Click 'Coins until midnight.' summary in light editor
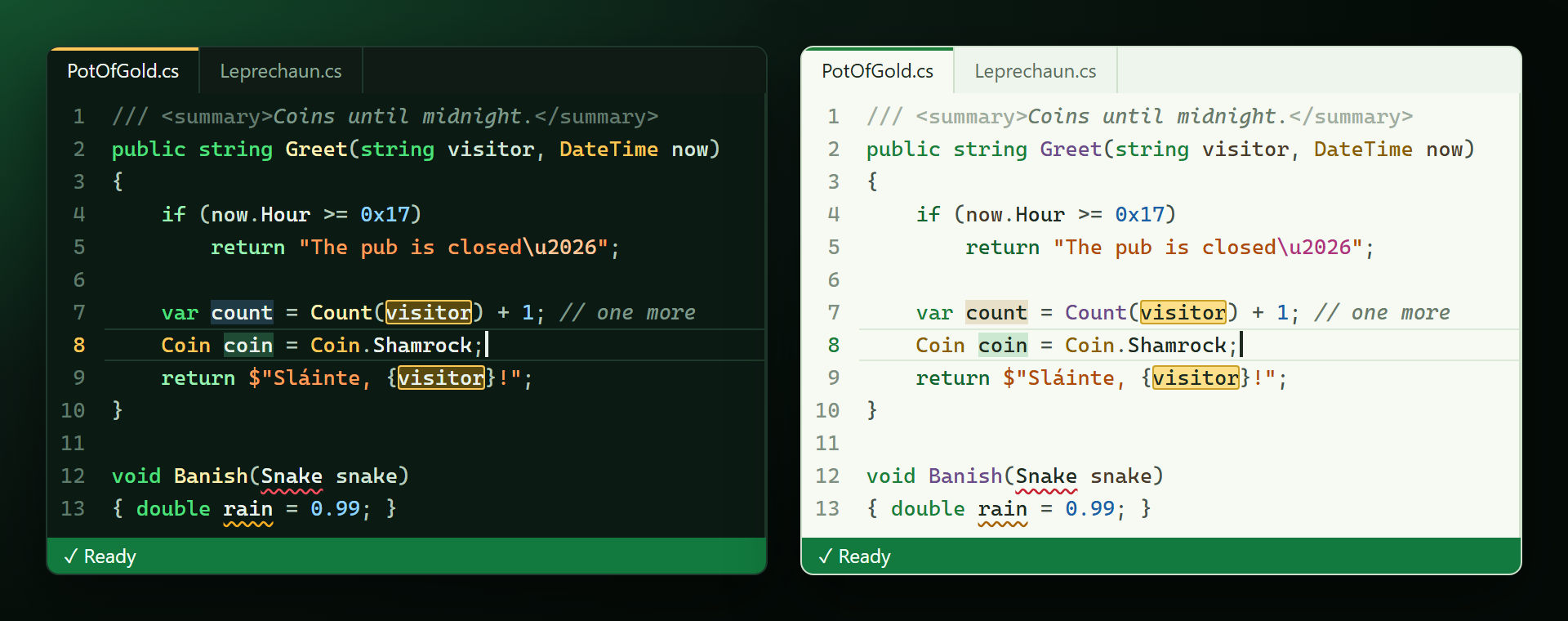Image resolution: width=1568 pixels, height=621 pixels. pos(1158,116)
